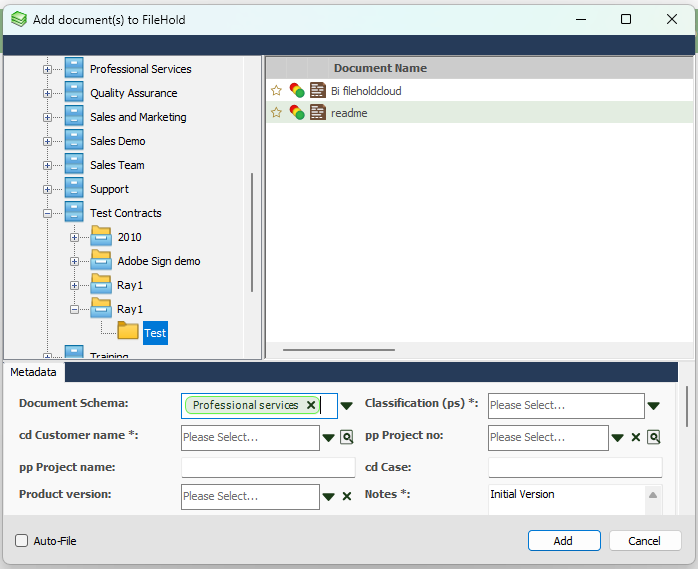This screenshot has height=569, width=698.
Task: Clear the pp Project no selection
Action: [x=635, y=437]
